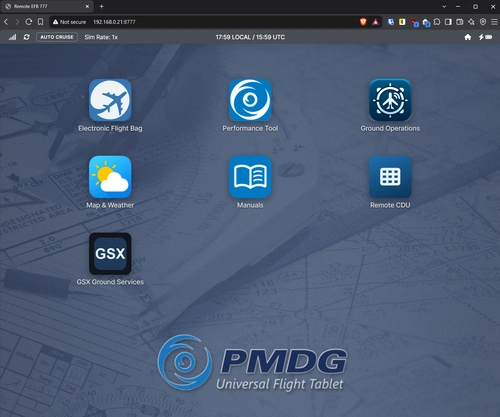The image size is (500, 417).
Task: Click the signal strength icon
Action: point(12,37)
